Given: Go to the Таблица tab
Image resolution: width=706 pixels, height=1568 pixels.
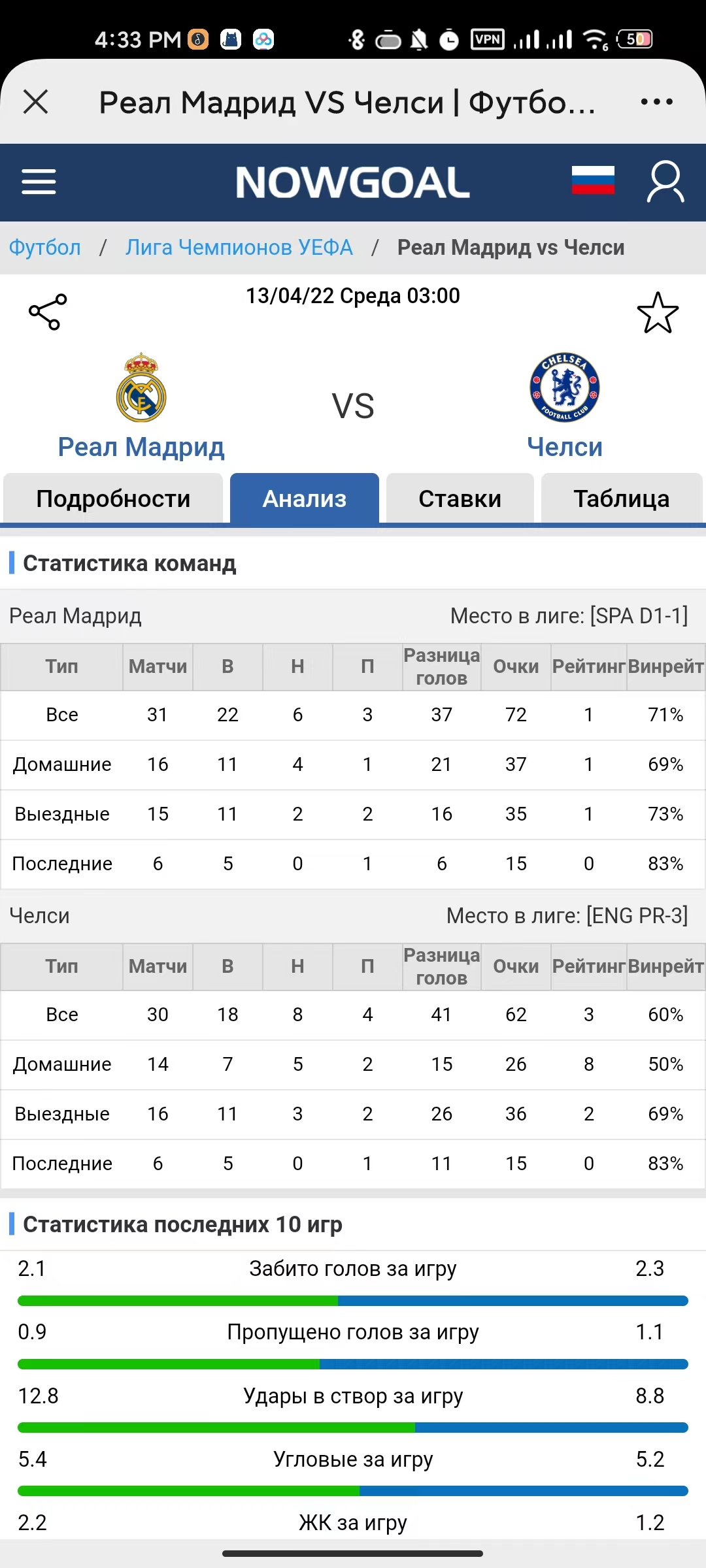Looking at the screenshot, I should point(622,498).
